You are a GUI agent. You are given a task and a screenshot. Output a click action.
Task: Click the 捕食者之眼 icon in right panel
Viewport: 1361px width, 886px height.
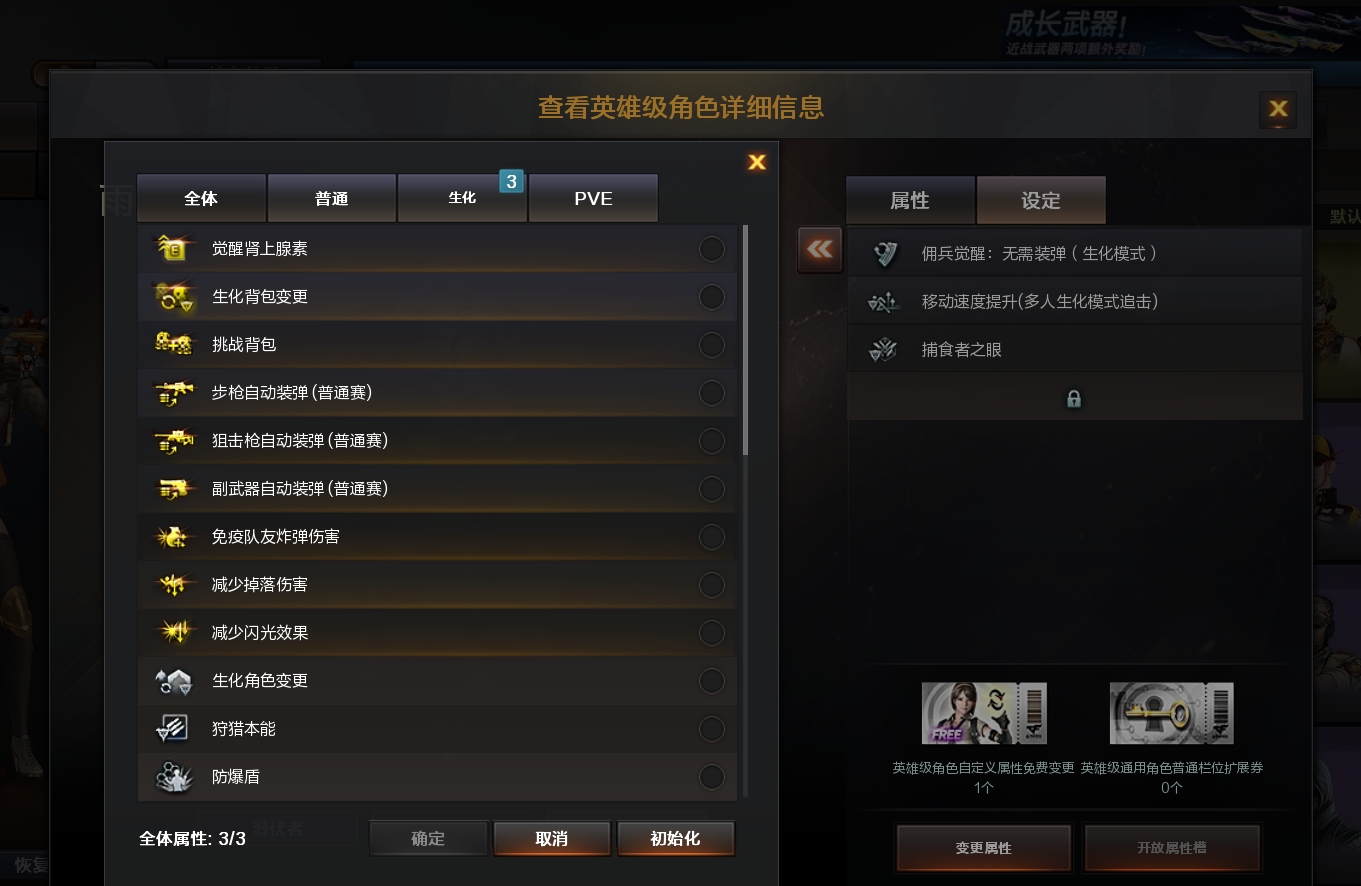click(x=883, y=350)
